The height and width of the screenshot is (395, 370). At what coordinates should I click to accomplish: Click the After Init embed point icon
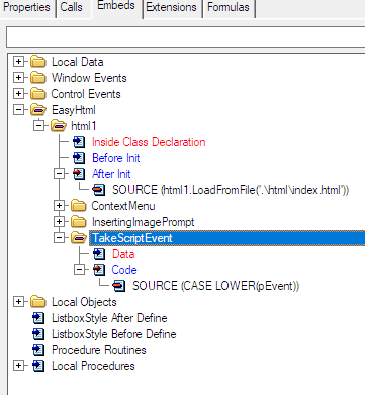click(x=79, y=174)
